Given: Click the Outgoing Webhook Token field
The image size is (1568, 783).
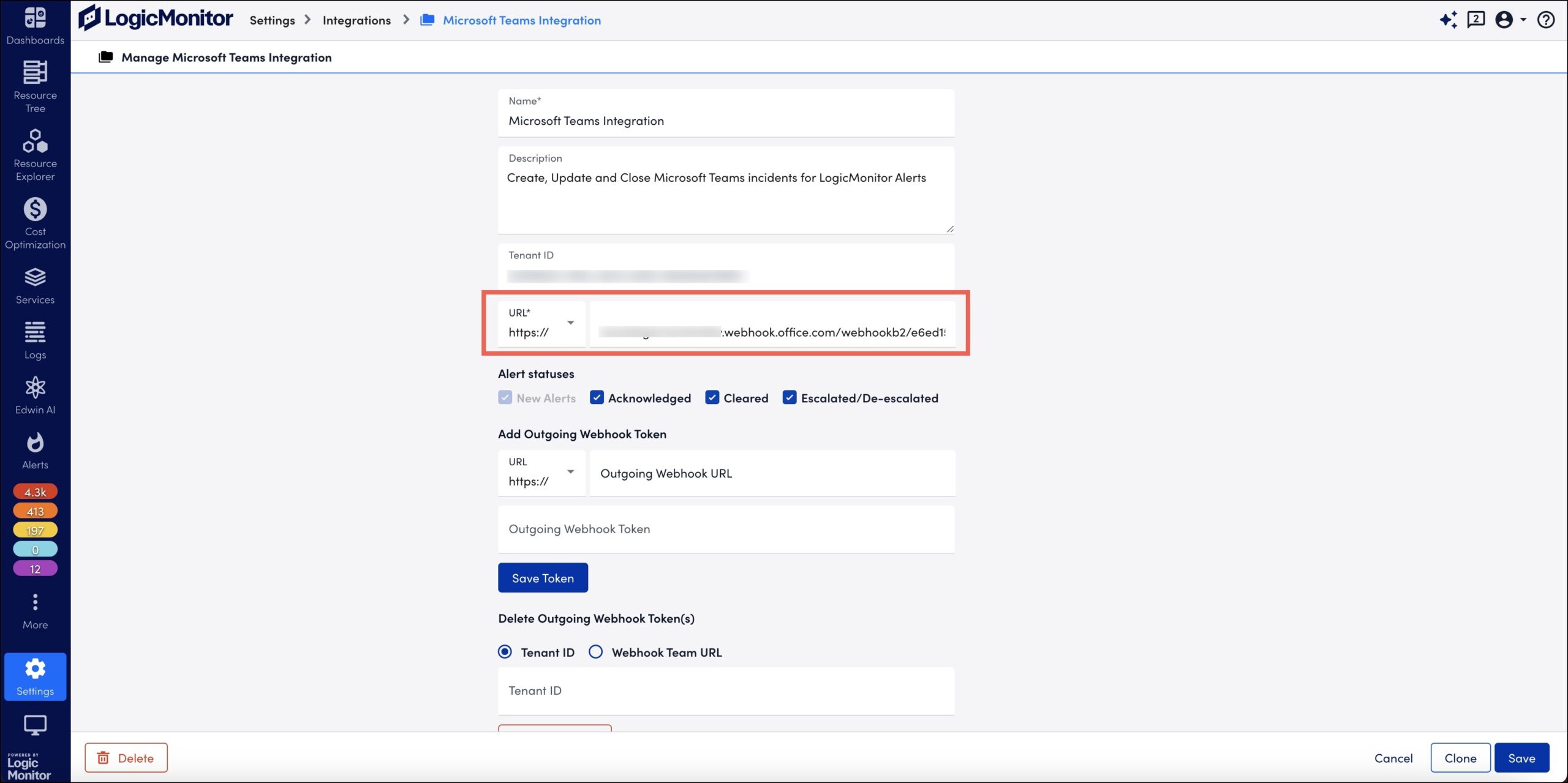Looking at the screenshot, I should pos(726,529).
